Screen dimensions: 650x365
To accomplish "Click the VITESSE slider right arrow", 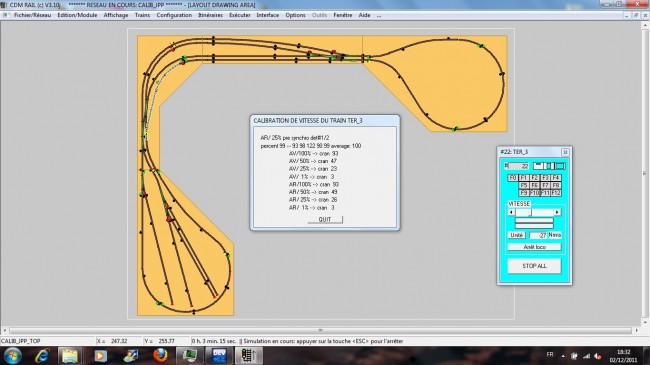I will click(557, 212).
